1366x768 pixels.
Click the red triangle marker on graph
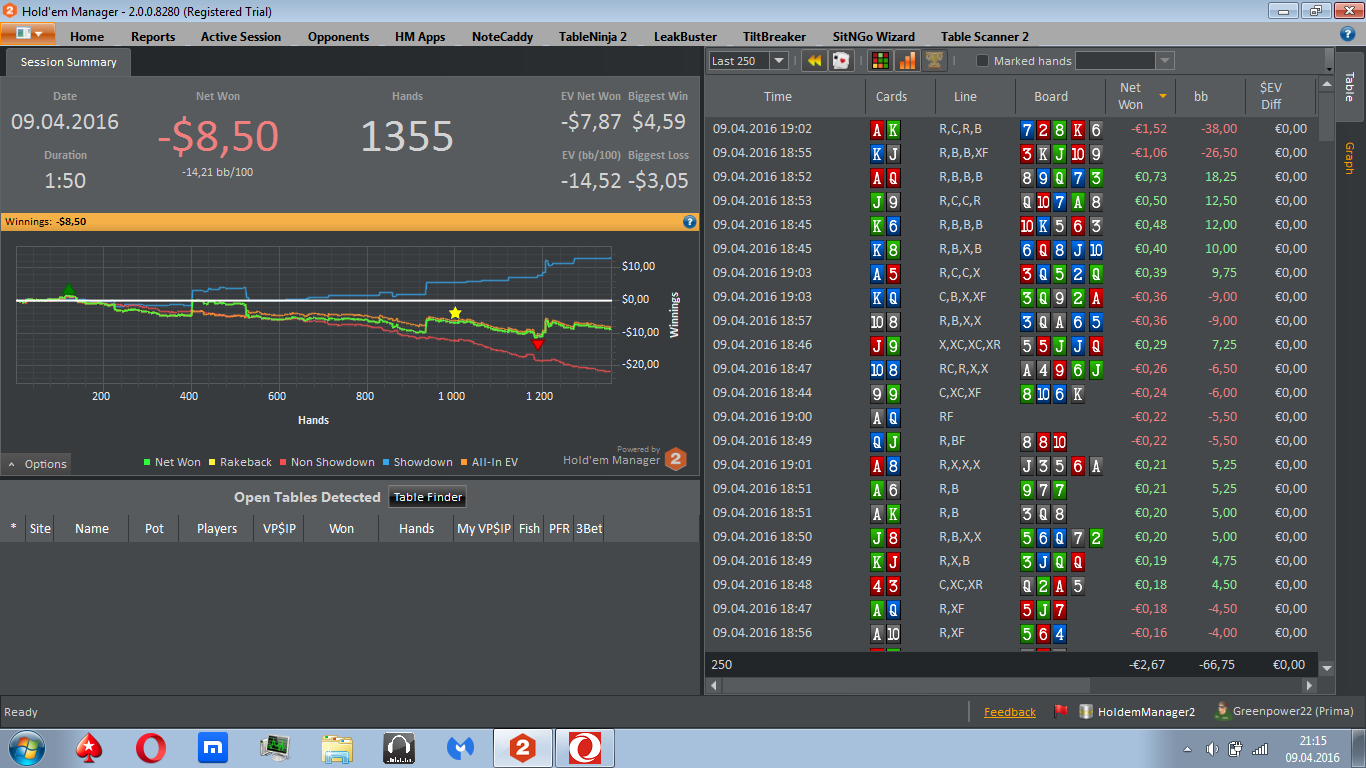click(537, 344)
